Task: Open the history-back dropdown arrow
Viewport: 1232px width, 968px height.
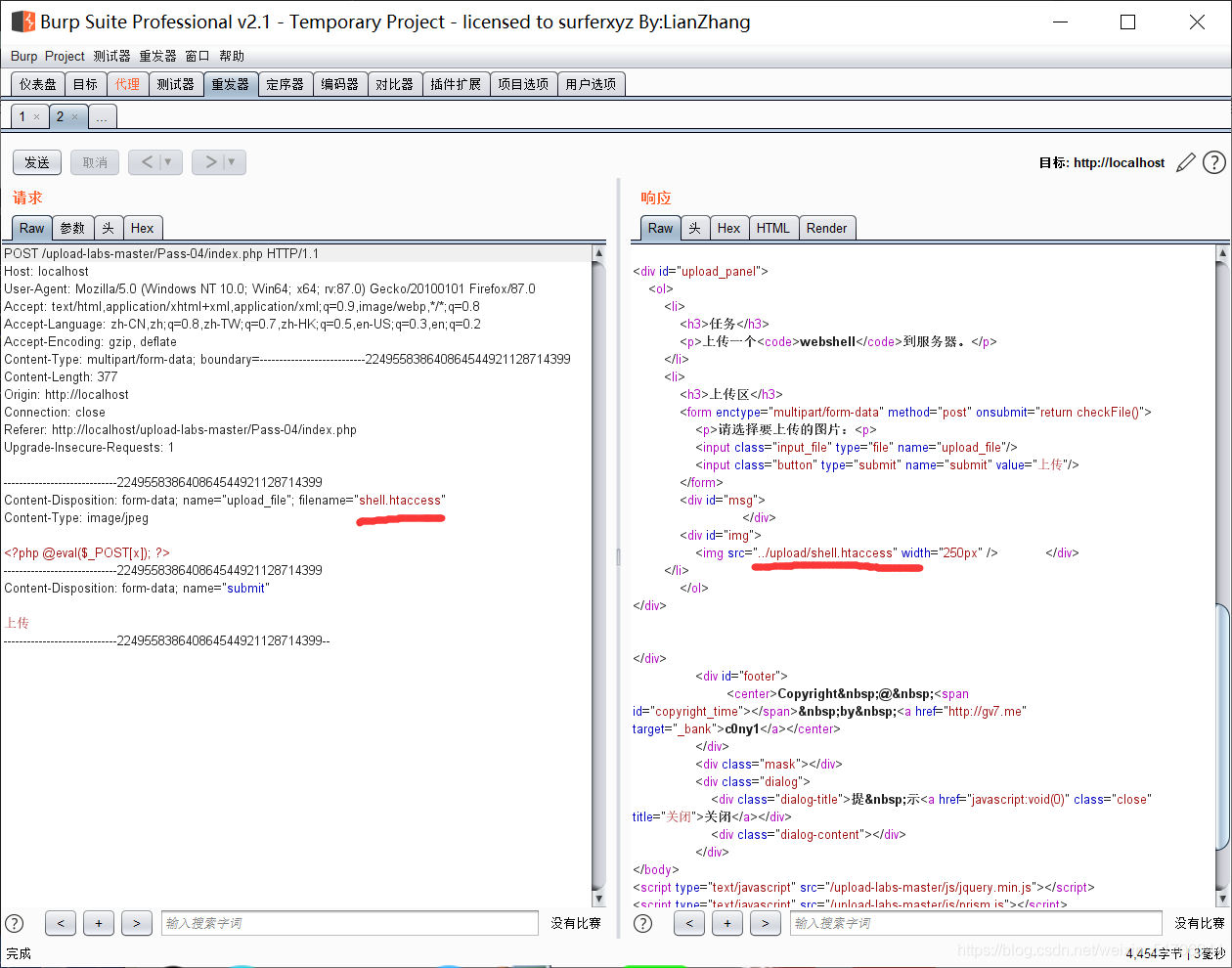Action: 167,162
